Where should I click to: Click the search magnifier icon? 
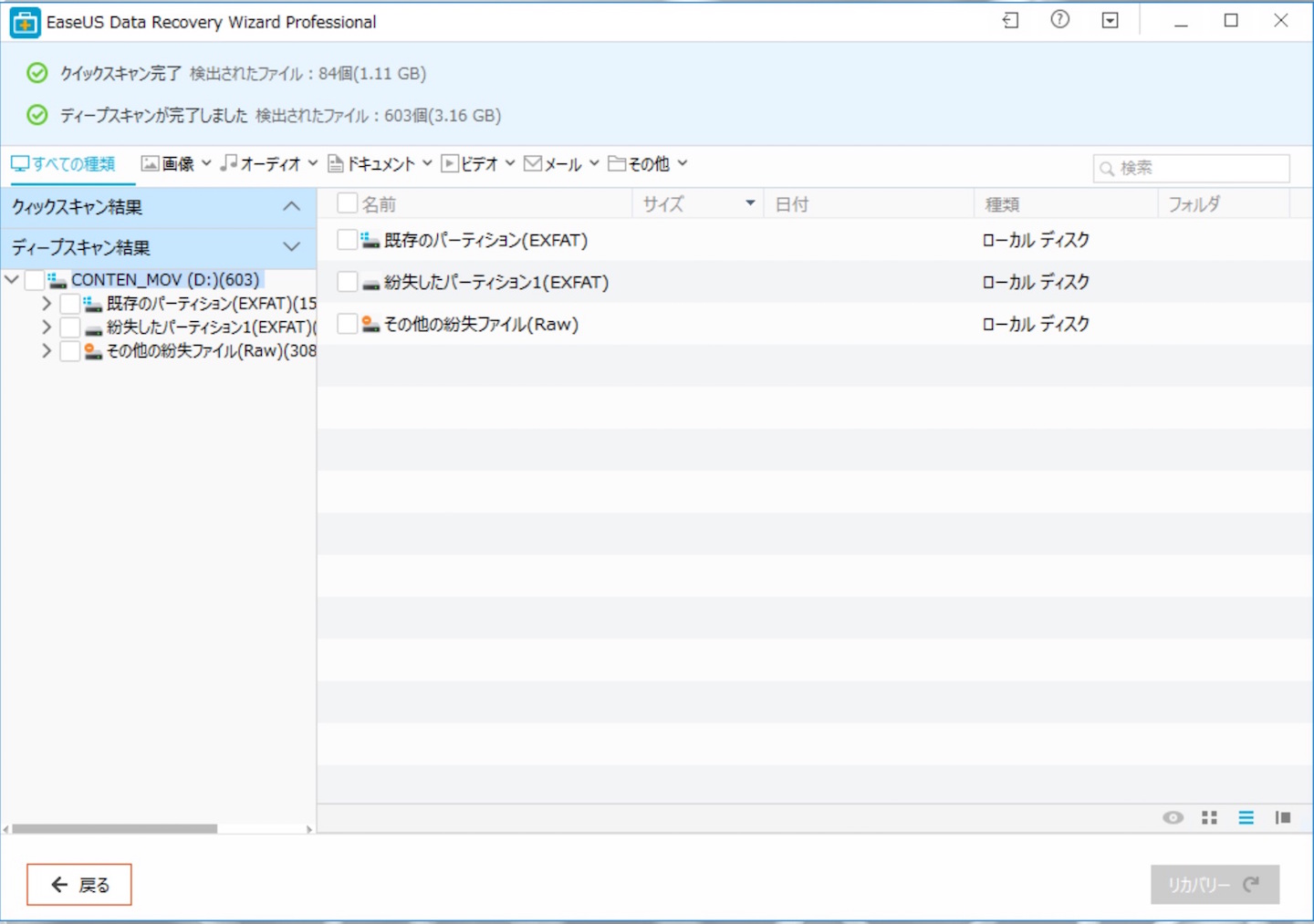[1107, 169]
